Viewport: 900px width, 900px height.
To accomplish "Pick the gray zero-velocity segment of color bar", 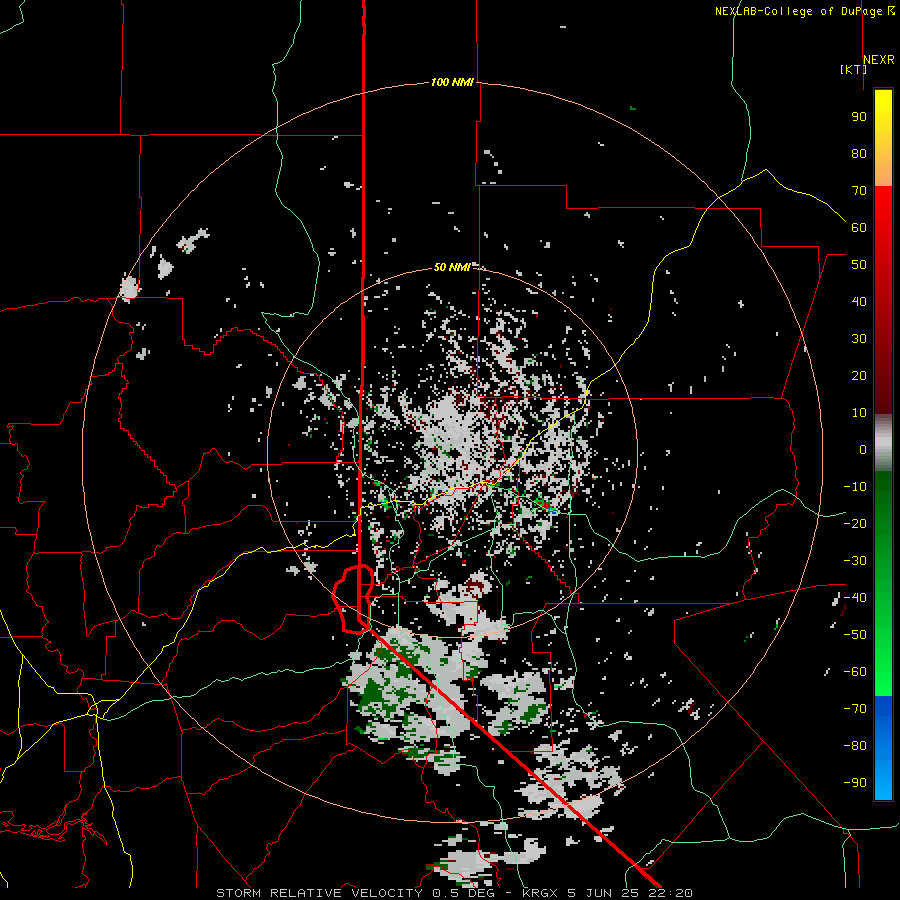I will (883, 443).
